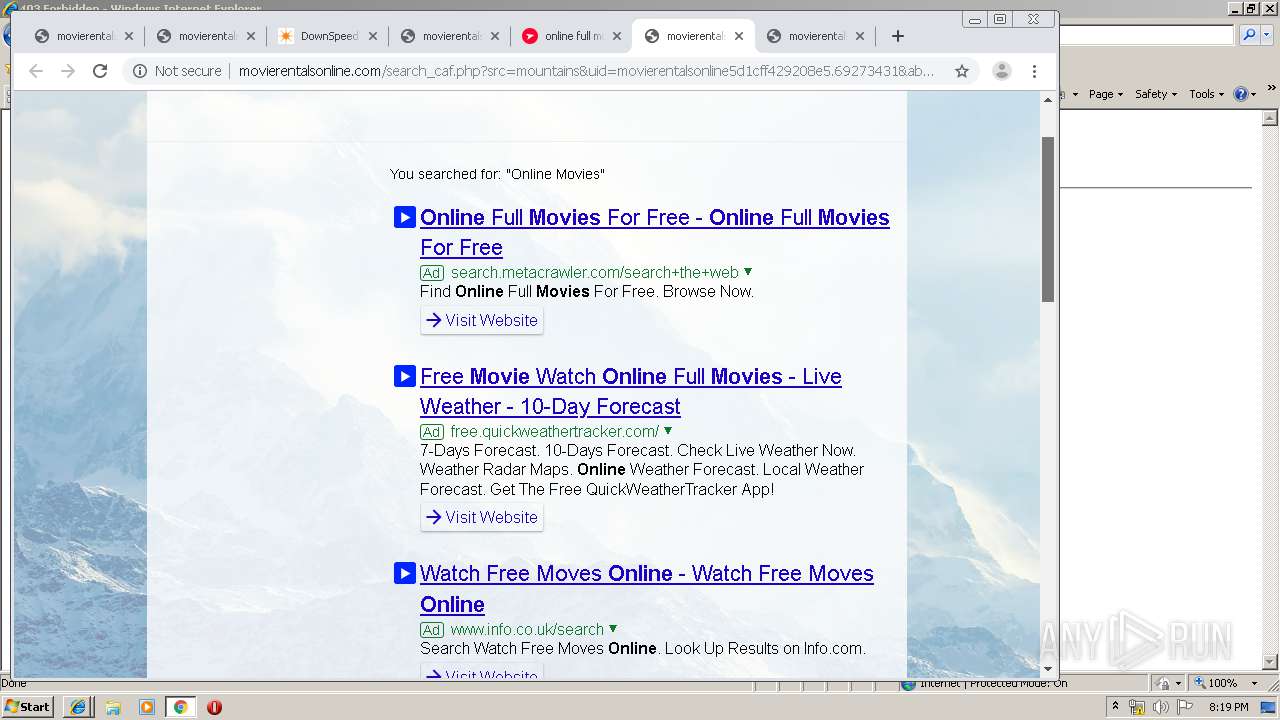Open 'Online Full Movies For Free' ad link
This screenshot has width=1280, height=720.
[x=655, y=232]
